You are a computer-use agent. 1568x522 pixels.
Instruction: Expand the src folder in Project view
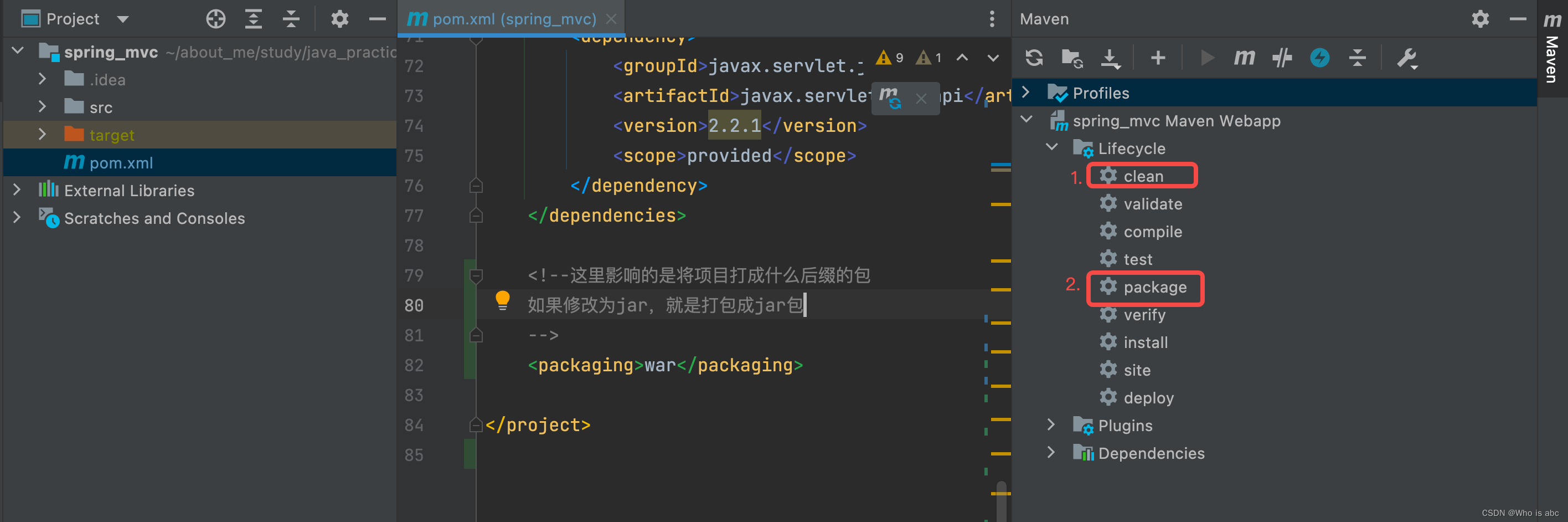pyautogui.click(x=42, y=106)
